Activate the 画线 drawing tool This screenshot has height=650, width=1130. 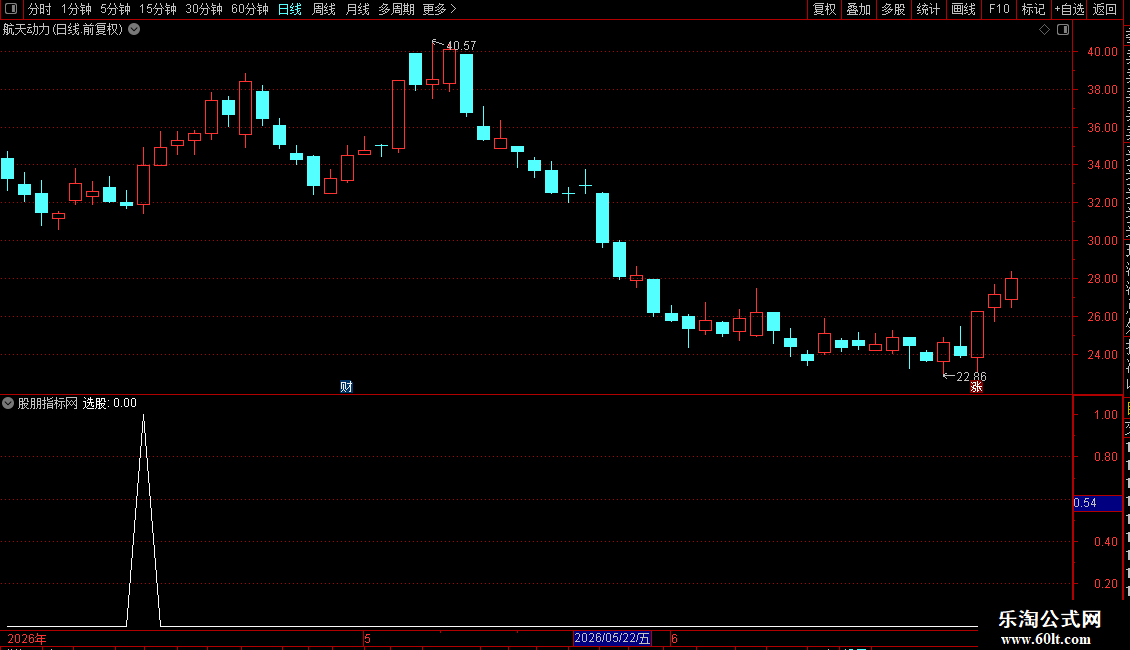click(x=964, y=9)
